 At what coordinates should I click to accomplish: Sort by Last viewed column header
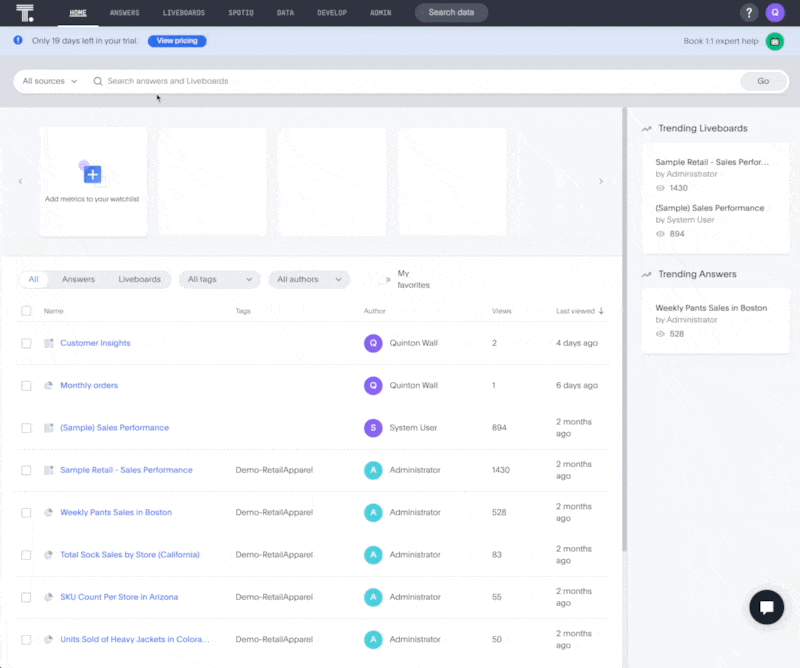pos(580,311)
